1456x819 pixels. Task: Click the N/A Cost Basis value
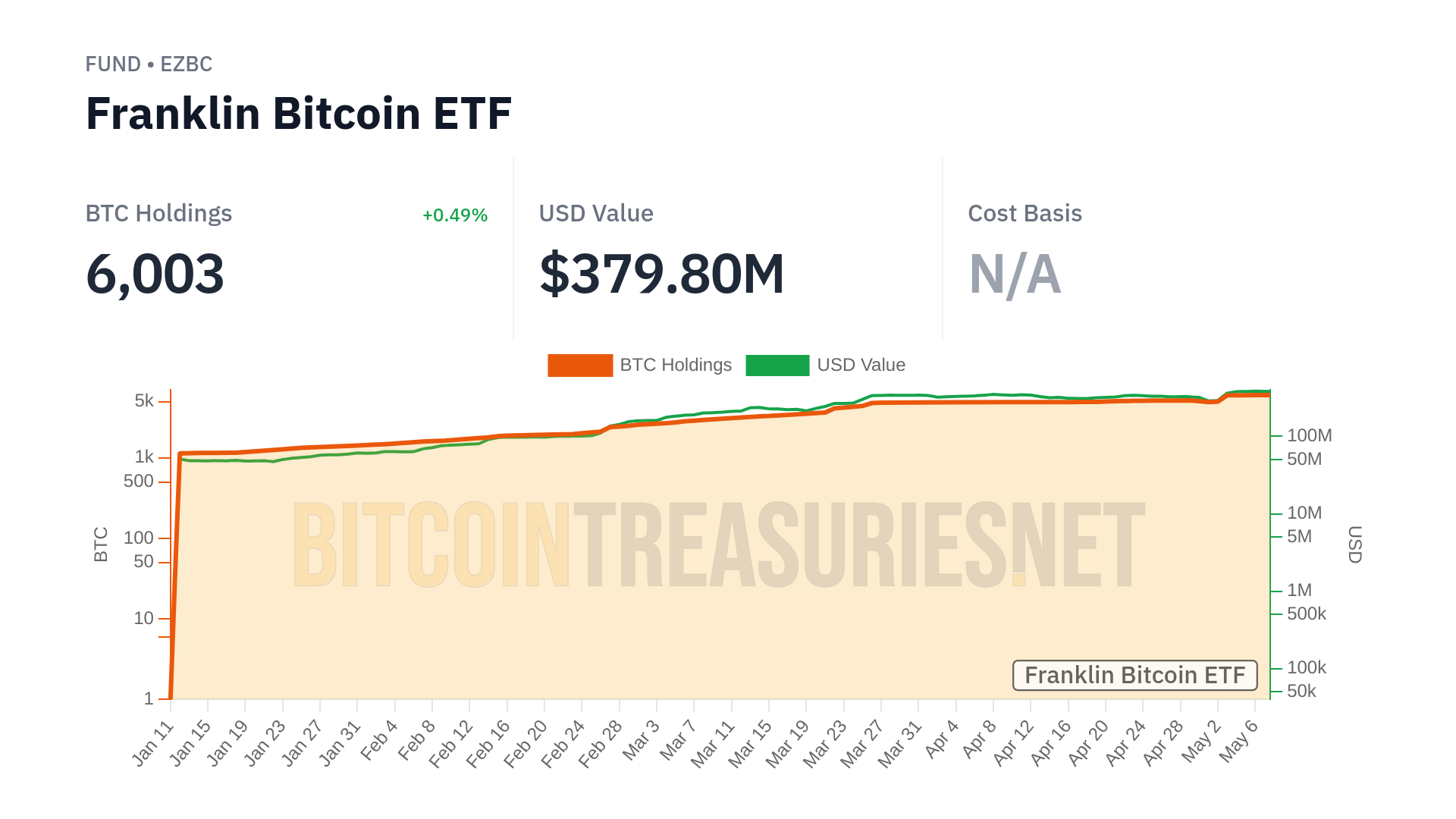1015,274
